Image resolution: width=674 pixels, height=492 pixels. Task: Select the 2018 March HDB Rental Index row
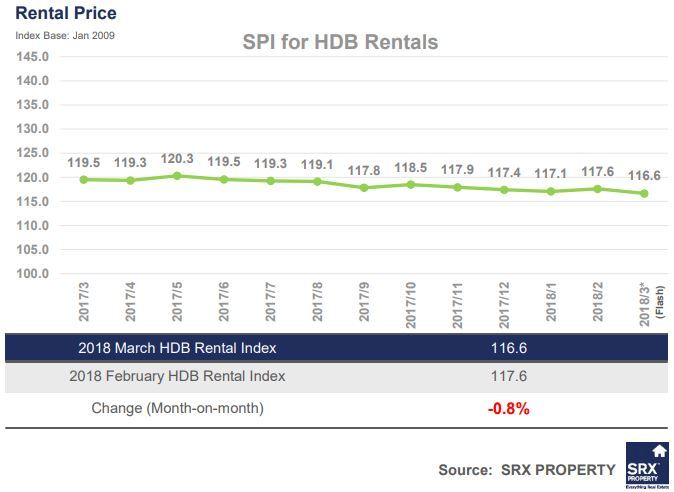pos(337,348)
